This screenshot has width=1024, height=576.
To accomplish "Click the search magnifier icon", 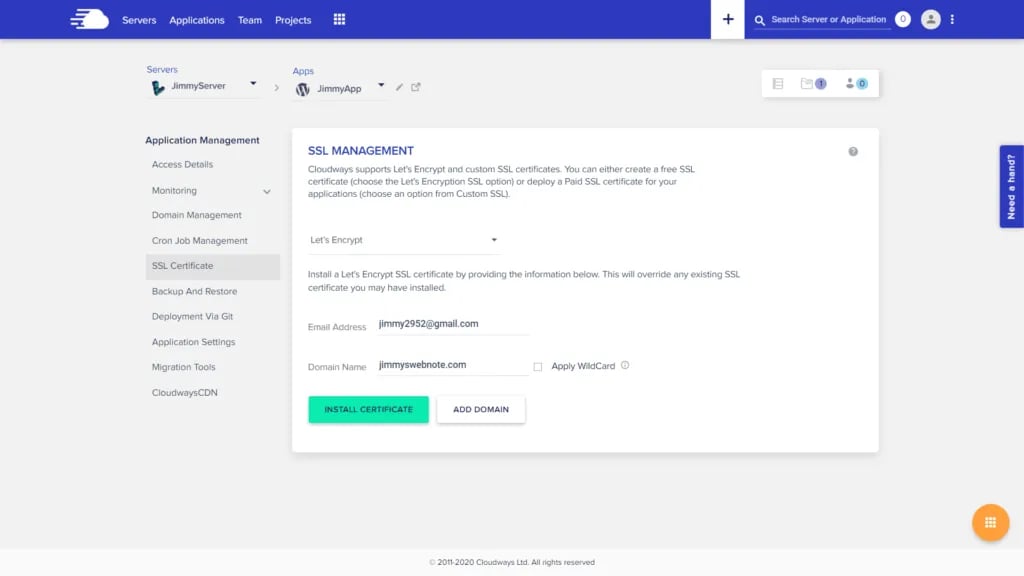I will pyautogui.click(x=760, y=20).
